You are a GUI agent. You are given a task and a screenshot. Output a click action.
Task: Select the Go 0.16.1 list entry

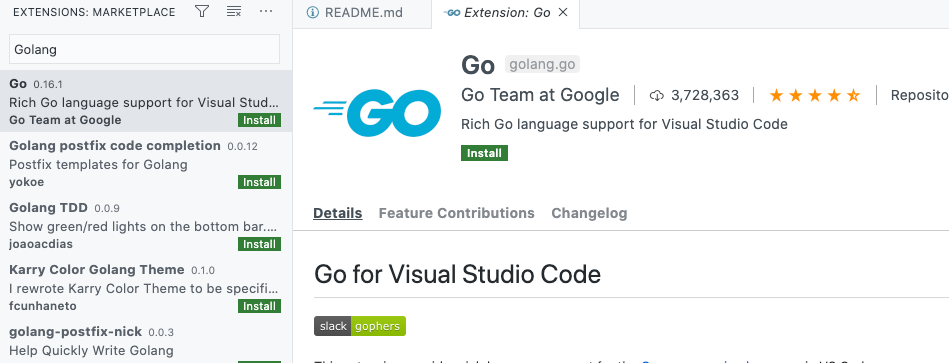[x=146, y=101]
